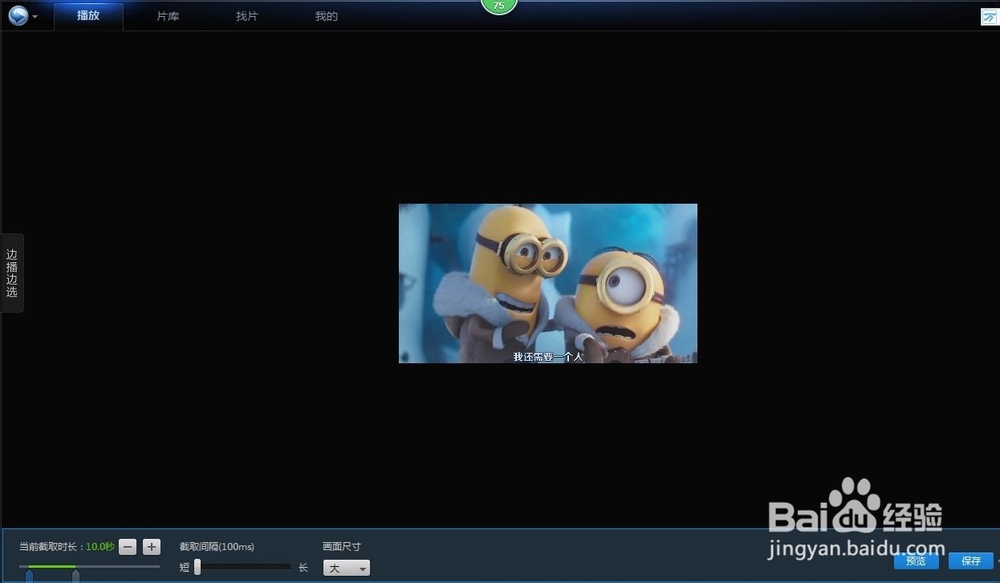This screenshot has height=583, width=1000.
Task: Open the Baofeng player logo menu
Action: click(18, 15)
